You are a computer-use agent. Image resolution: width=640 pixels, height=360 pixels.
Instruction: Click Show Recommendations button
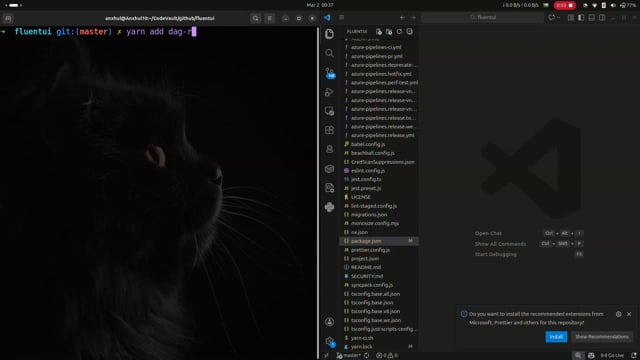click(x=602, y=337)
